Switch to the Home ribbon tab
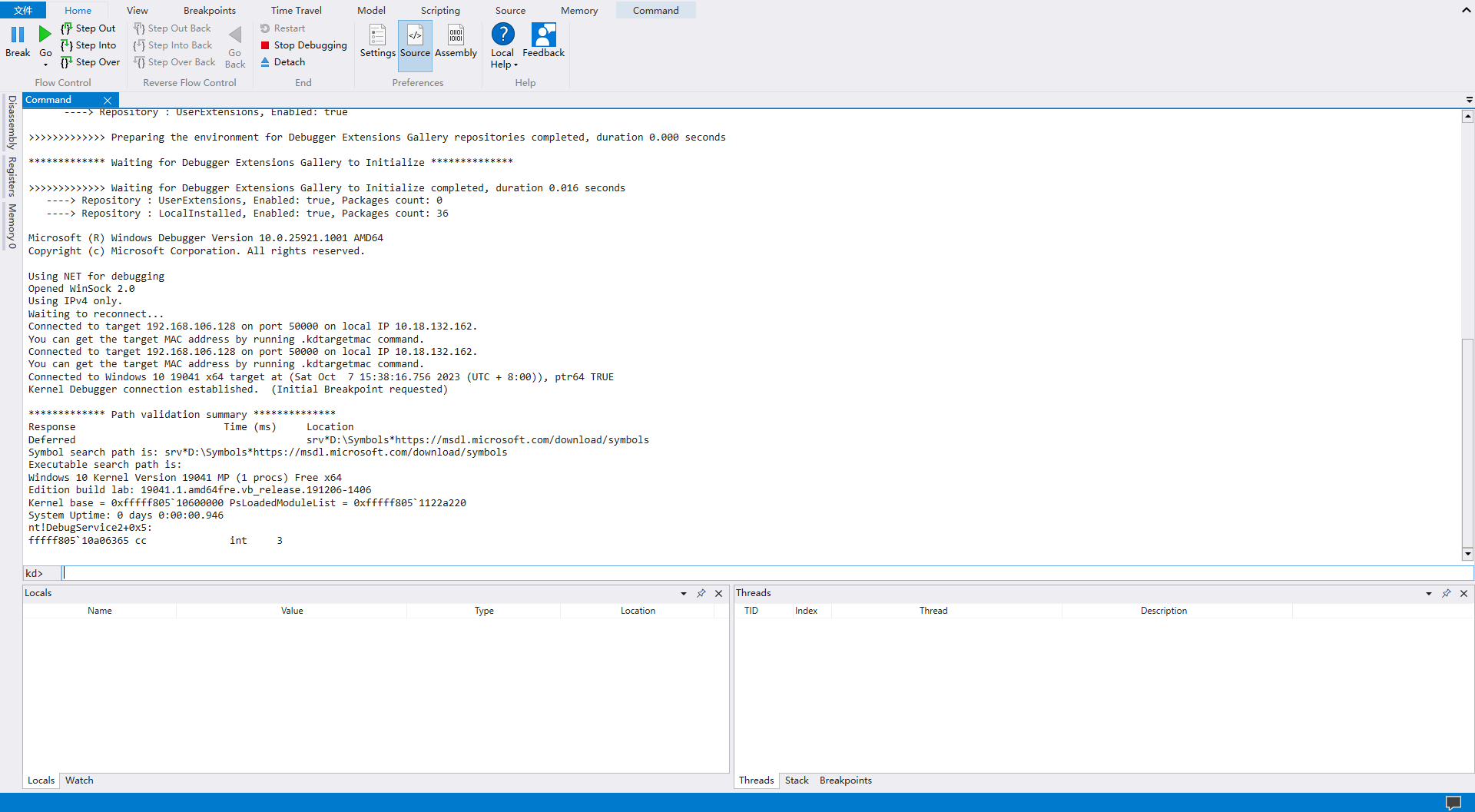This screenshot has height=812, width=1475. pyautogui.click(x=78, y=10)
